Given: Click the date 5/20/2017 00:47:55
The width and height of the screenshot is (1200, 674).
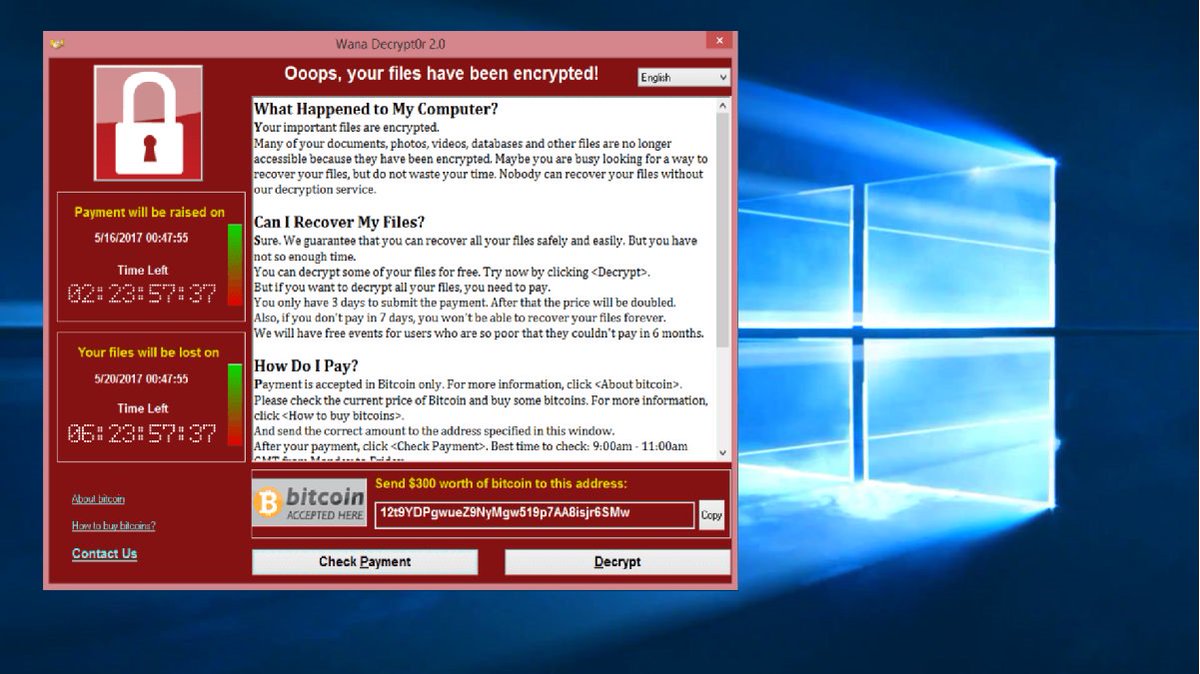Looking at the screenshot, I should 141,379.
